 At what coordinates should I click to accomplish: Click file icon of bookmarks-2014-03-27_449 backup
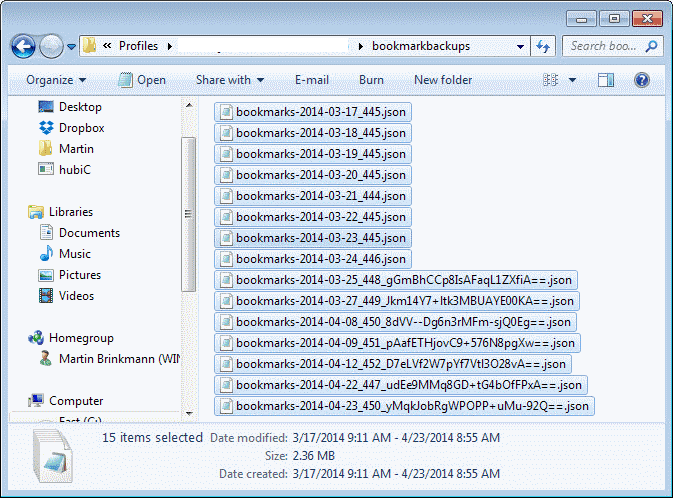(226, 301)
